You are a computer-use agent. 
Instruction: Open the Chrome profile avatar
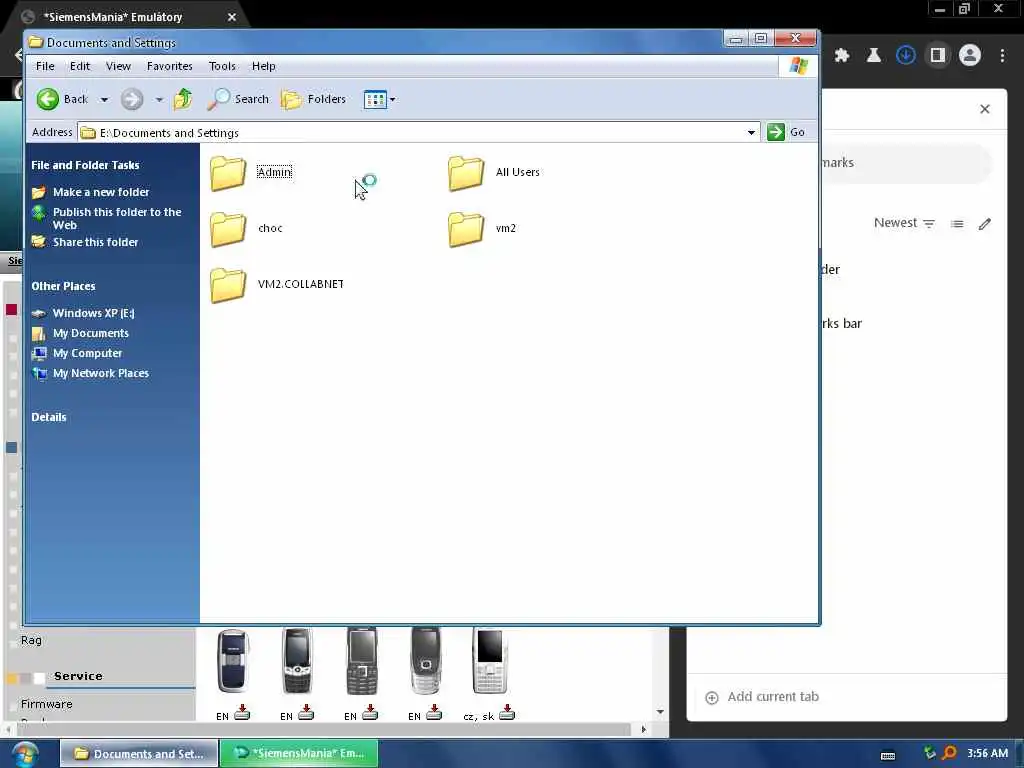point(970,56)
